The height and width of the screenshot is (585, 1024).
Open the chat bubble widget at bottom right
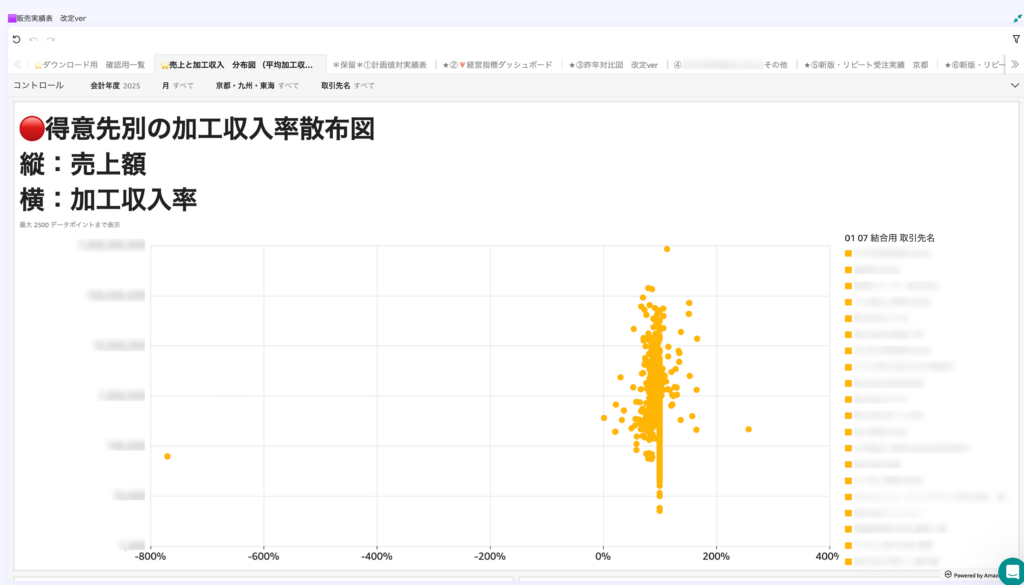1012,571
